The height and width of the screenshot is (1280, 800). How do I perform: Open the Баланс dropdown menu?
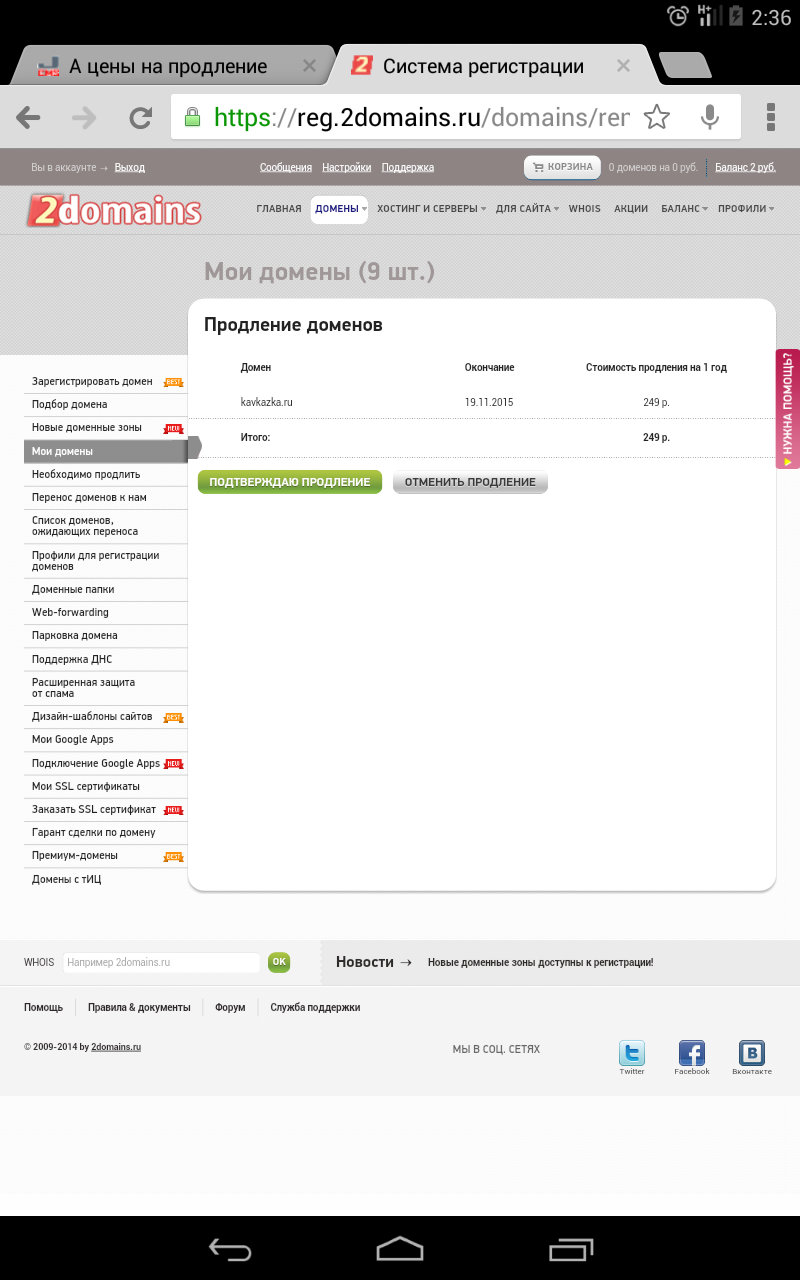pyautogui.click(x=684, y=209)
